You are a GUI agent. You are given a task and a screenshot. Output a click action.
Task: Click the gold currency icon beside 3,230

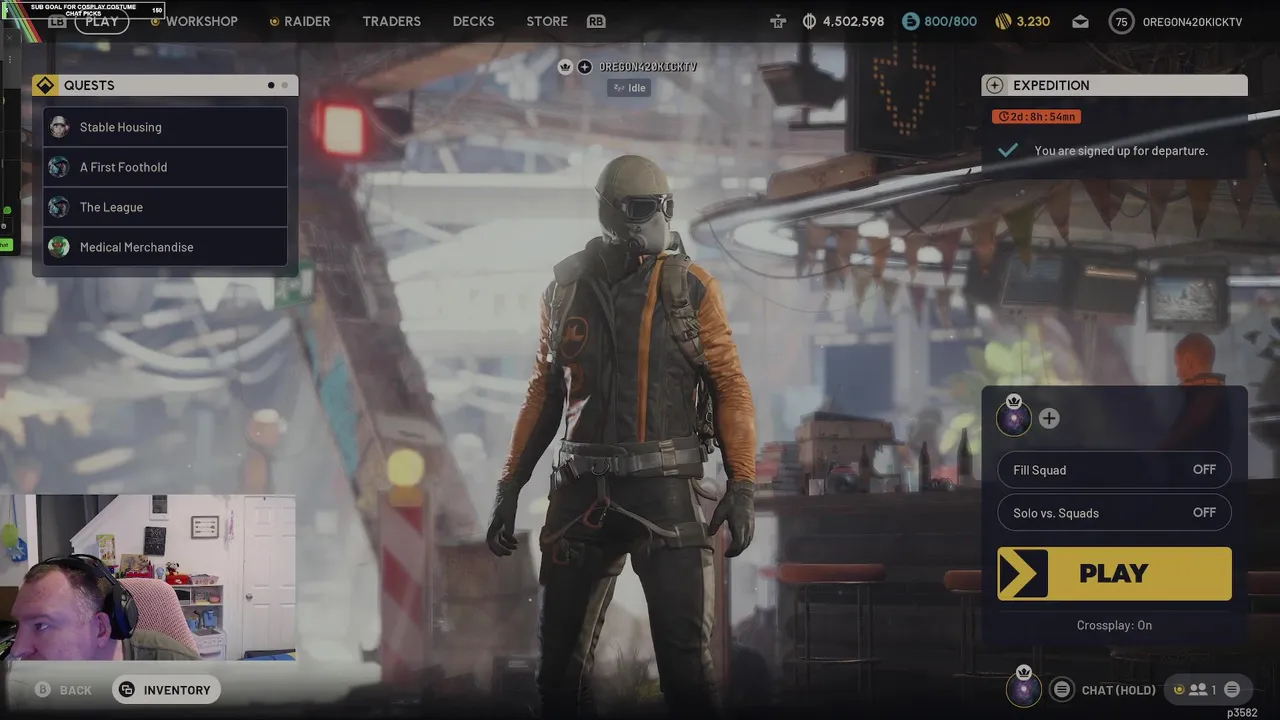pyautogui.click(x=1003, y=21)
